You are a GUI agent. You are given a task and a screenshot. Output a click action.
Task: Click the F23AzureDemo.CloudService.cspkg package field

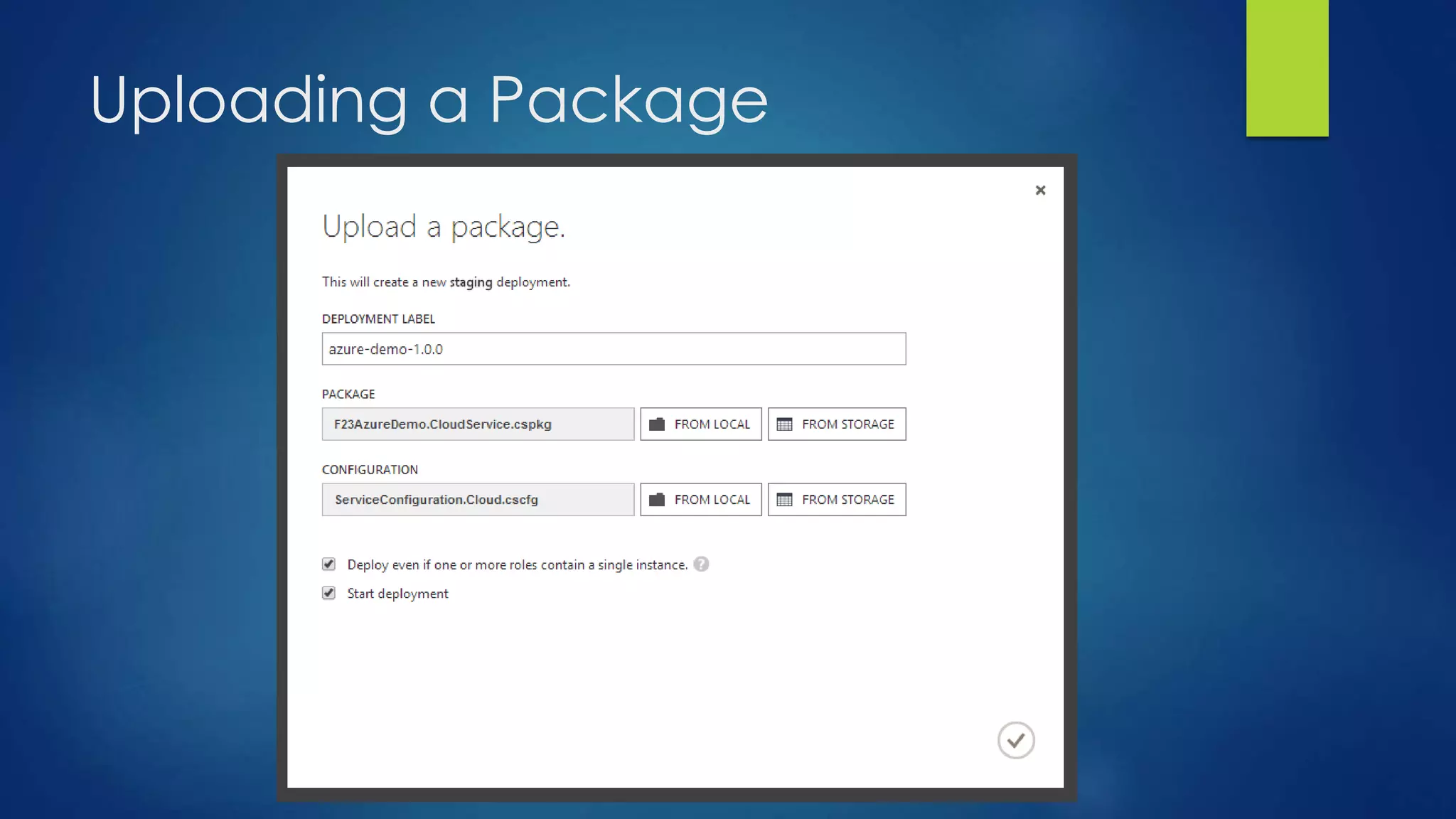(478, 424)
